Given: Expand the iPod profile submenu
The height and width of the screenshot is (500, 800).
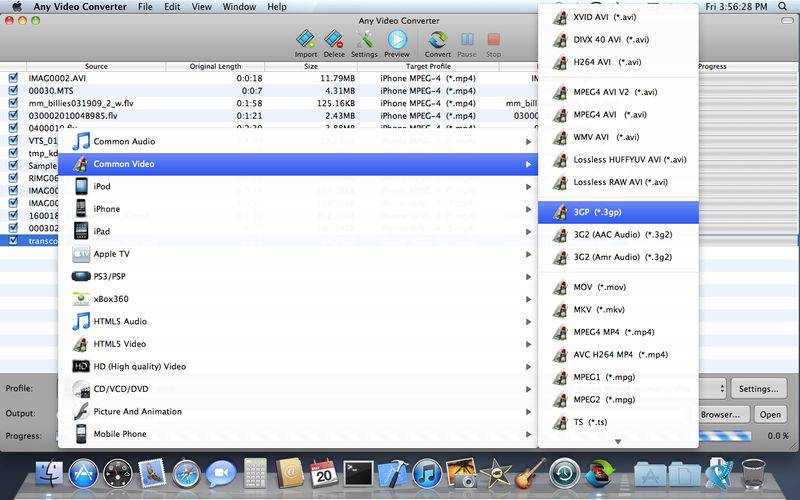Looking at the screenshot, I should [298, 186].
